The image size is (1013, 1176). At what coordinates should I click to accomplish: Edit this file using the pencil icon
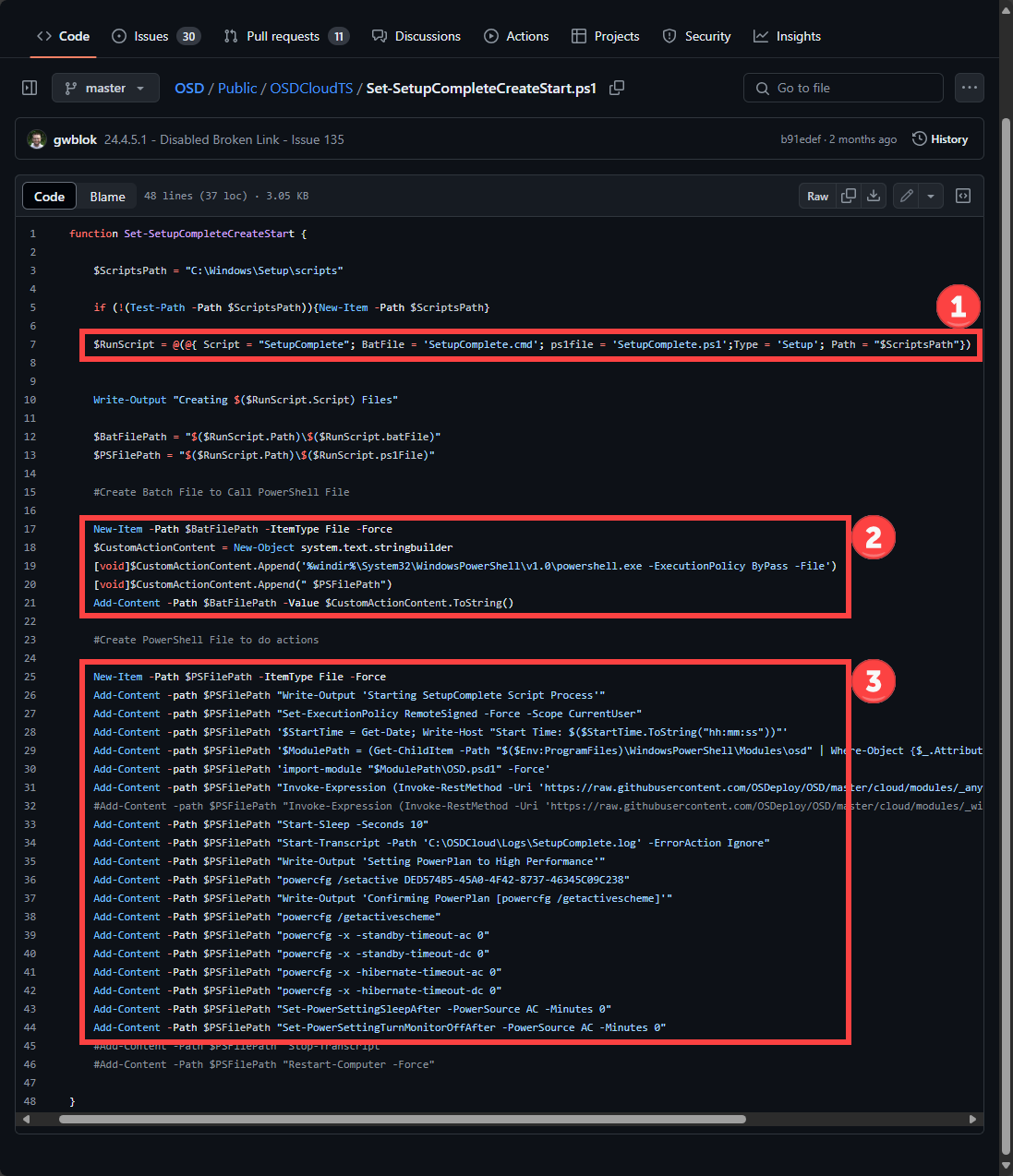tap(906, 196)
